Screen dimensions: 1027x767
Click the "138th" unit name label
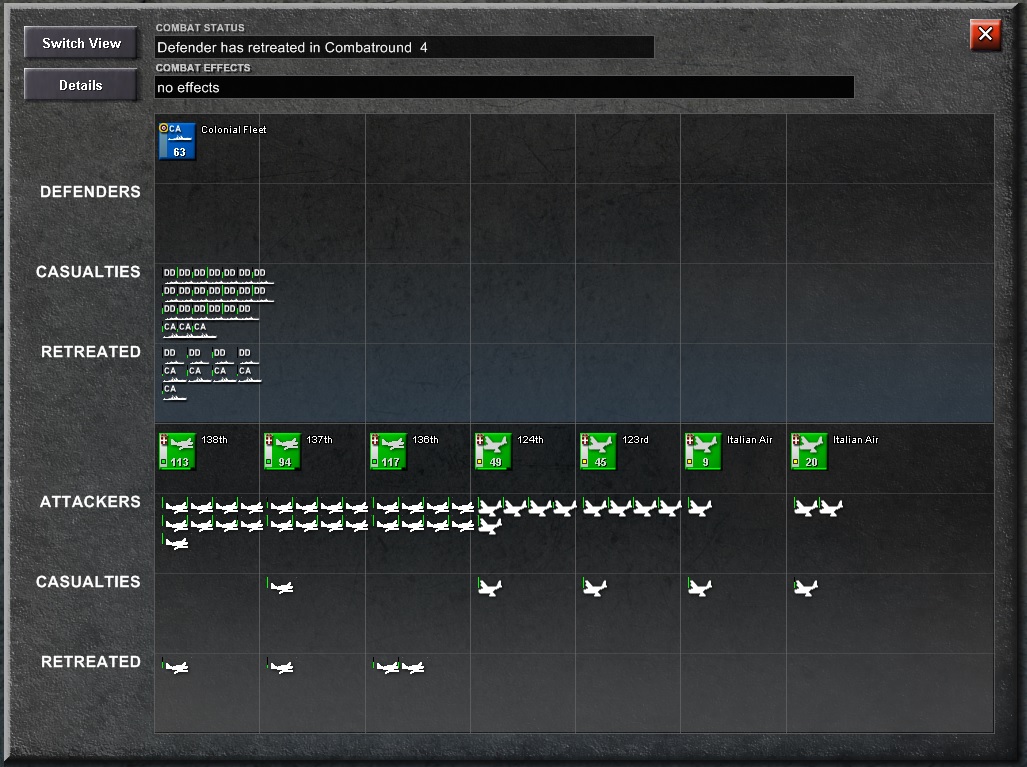tap(214, 440)
